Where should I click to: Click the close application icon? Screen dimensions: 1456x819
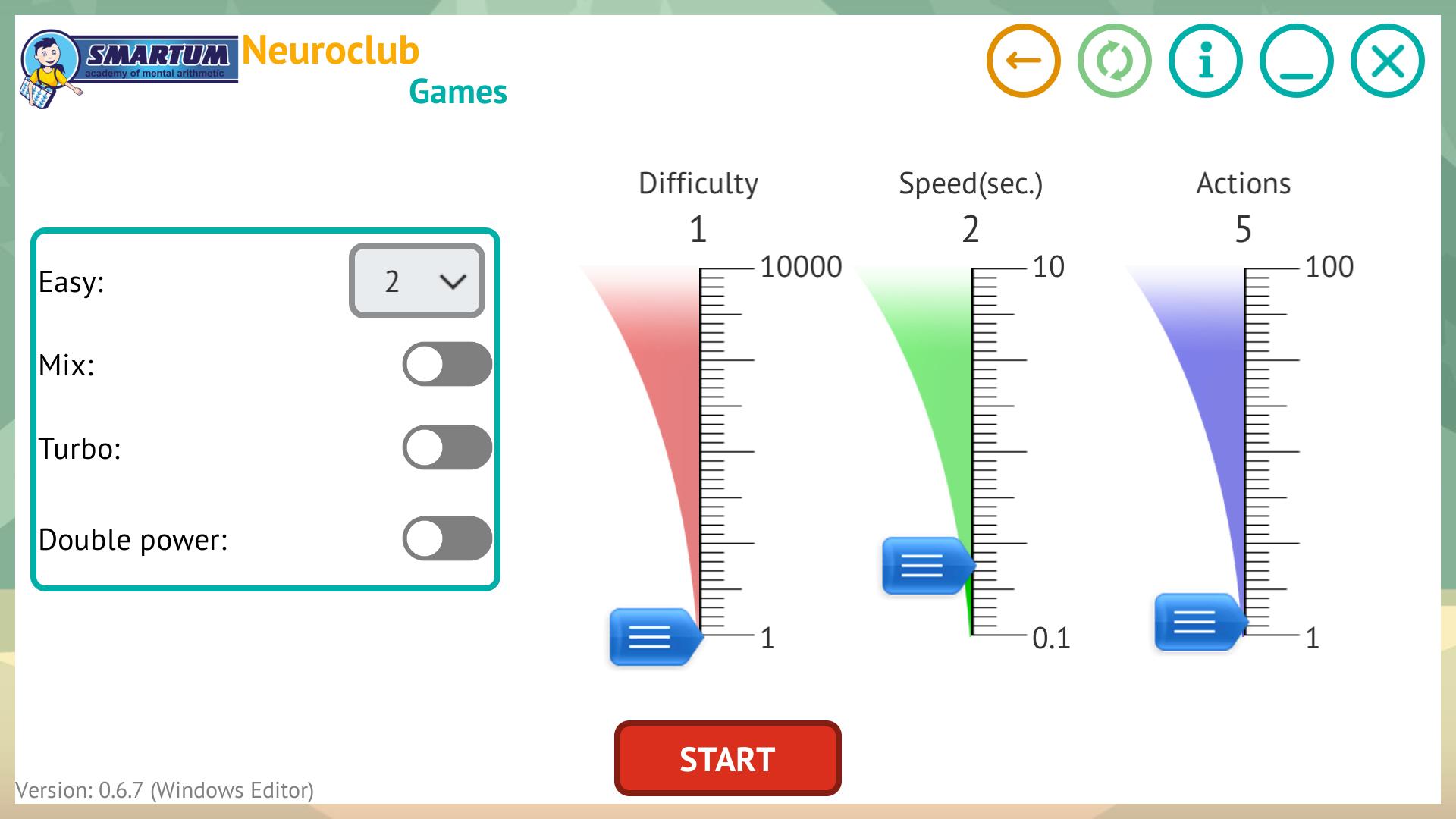click(1389, 60)
